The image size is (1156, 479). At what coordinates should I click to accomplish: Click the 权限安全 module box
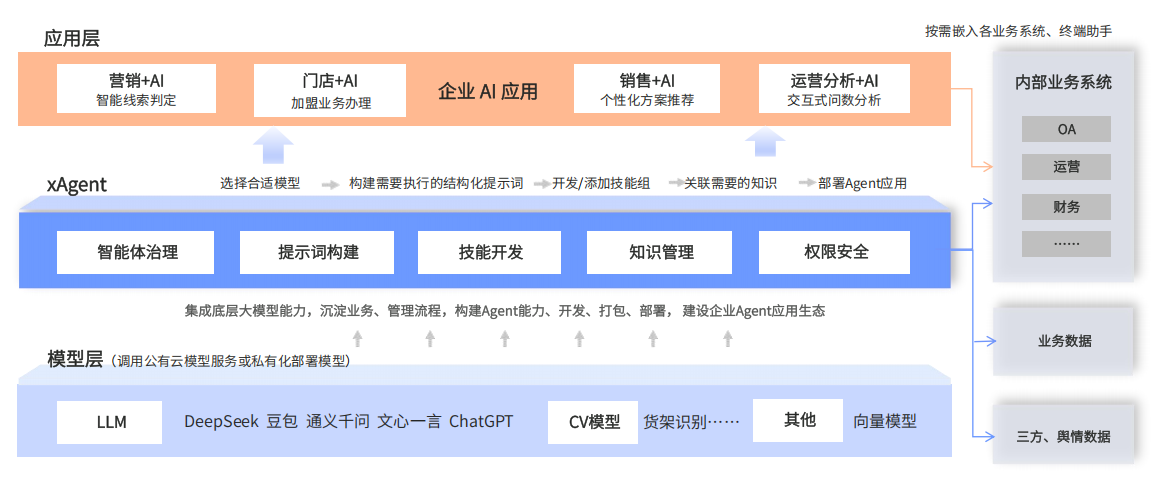click(835, 252)
